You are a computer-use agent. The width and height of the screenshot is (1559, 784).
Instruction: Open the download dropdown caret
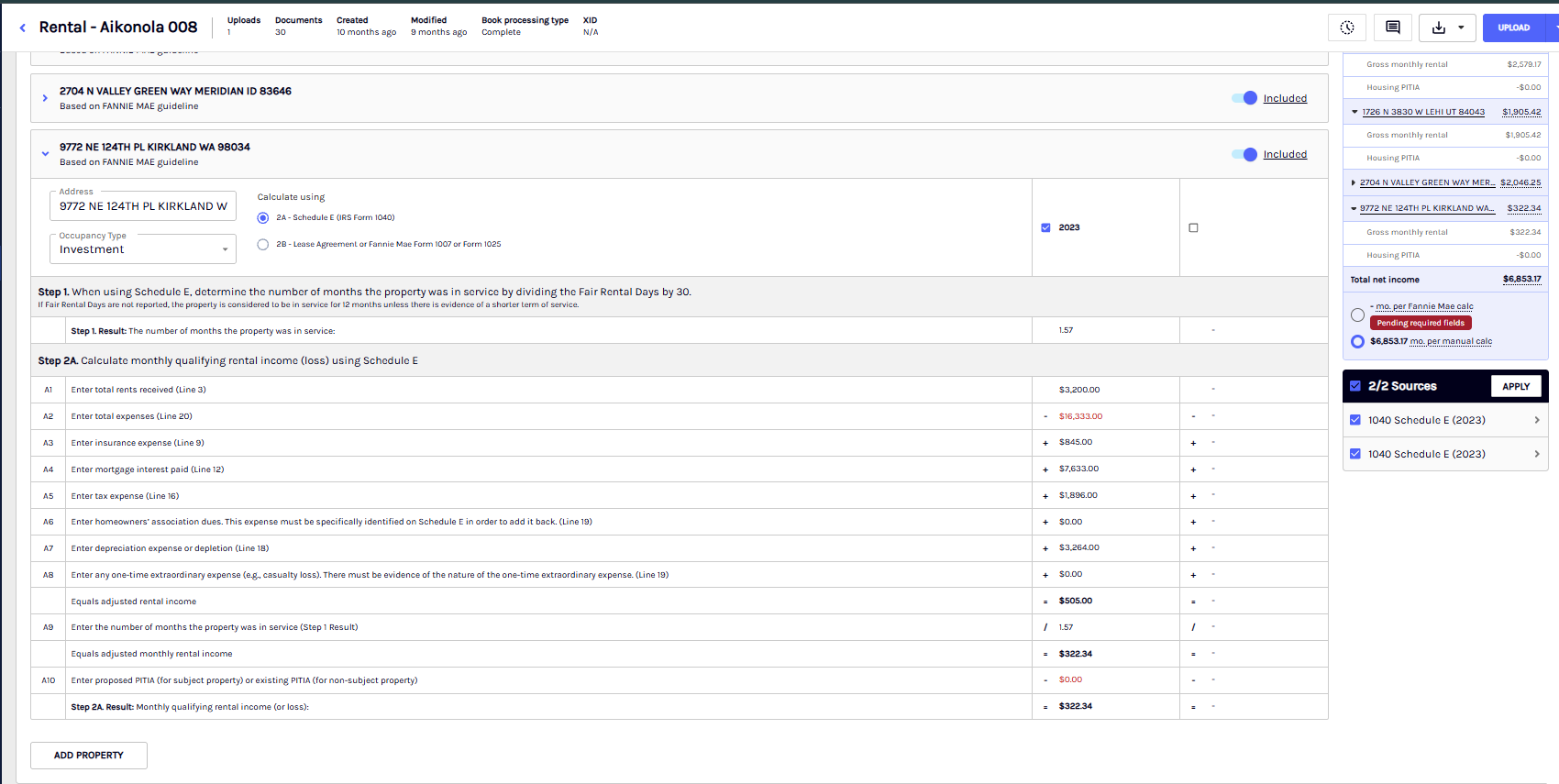pyautogui.click(x=1461, y=28)
